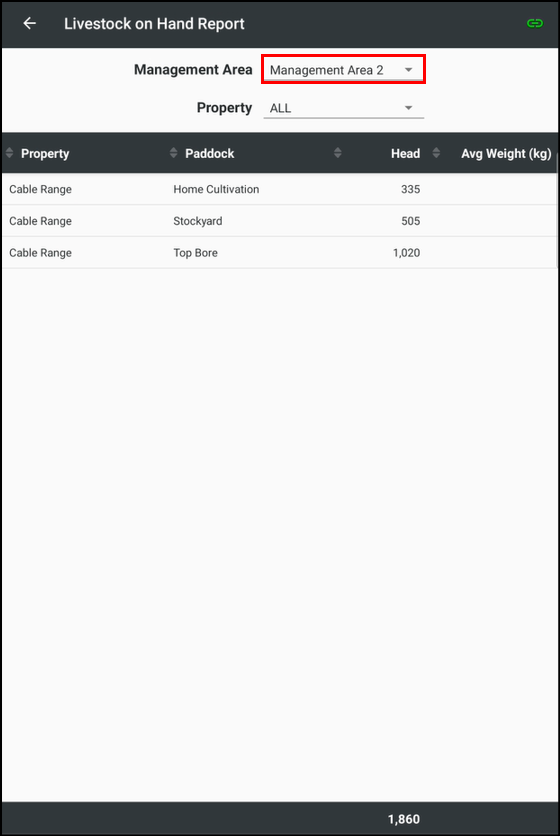Click the green link icon
560x836 pixels.
coord(534,23)
